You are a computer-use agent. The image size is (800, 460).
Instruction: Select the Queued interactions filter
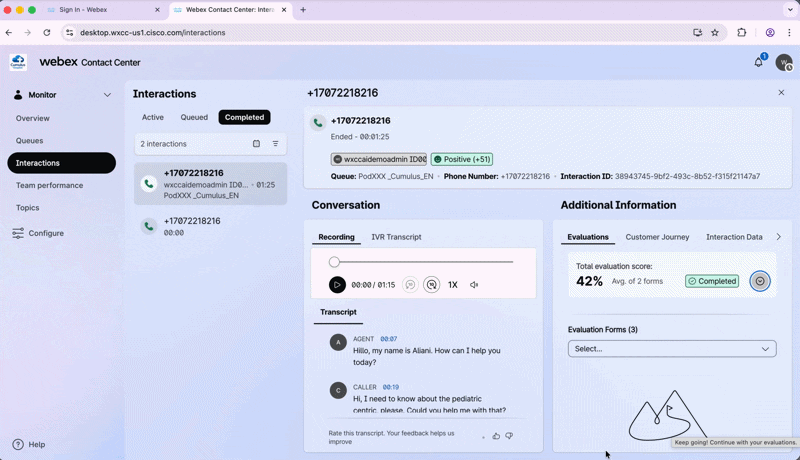point(194,117)
